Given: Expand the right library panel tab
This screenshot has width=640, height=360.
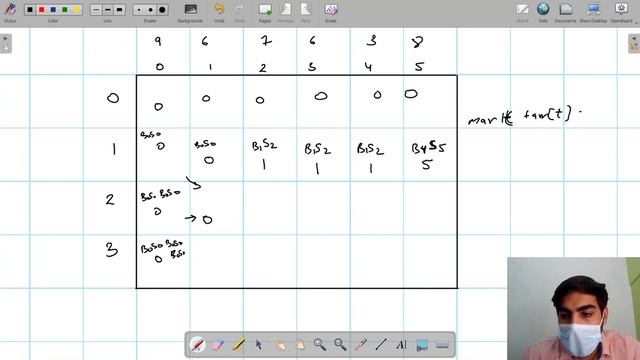Looking at the screenshot, I should [634, 43].
